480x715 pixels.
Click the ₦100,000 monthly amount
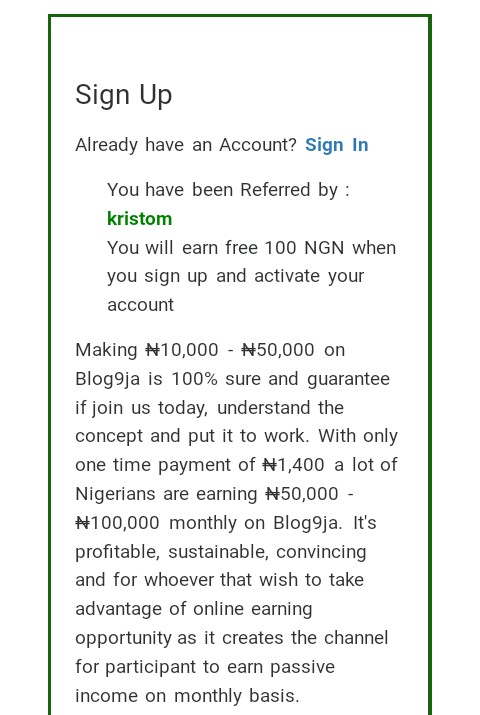pos(117,523)
